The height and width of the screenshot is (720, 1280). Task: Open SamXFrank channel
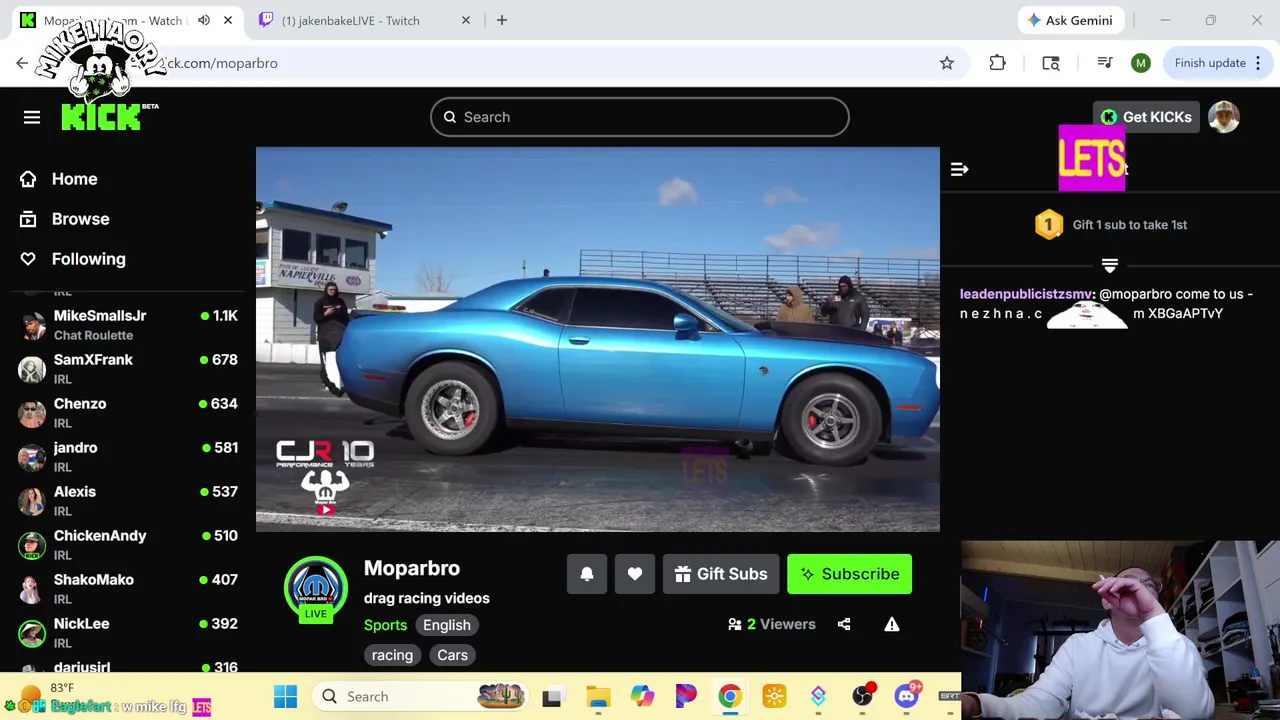click(128, 369)
